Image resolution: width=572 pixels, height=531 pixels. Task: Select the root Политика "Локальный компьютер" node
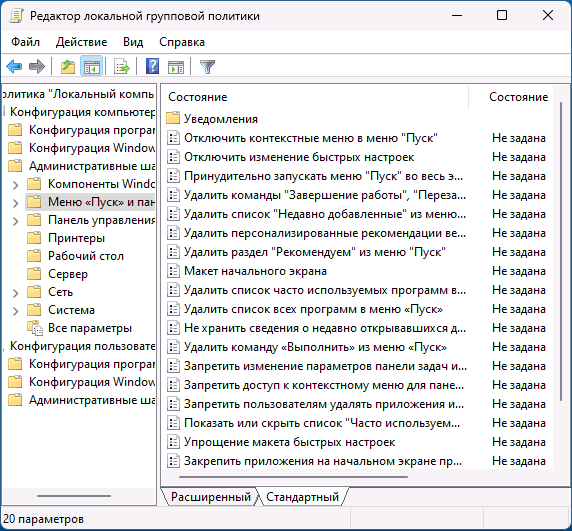(78, 94)
